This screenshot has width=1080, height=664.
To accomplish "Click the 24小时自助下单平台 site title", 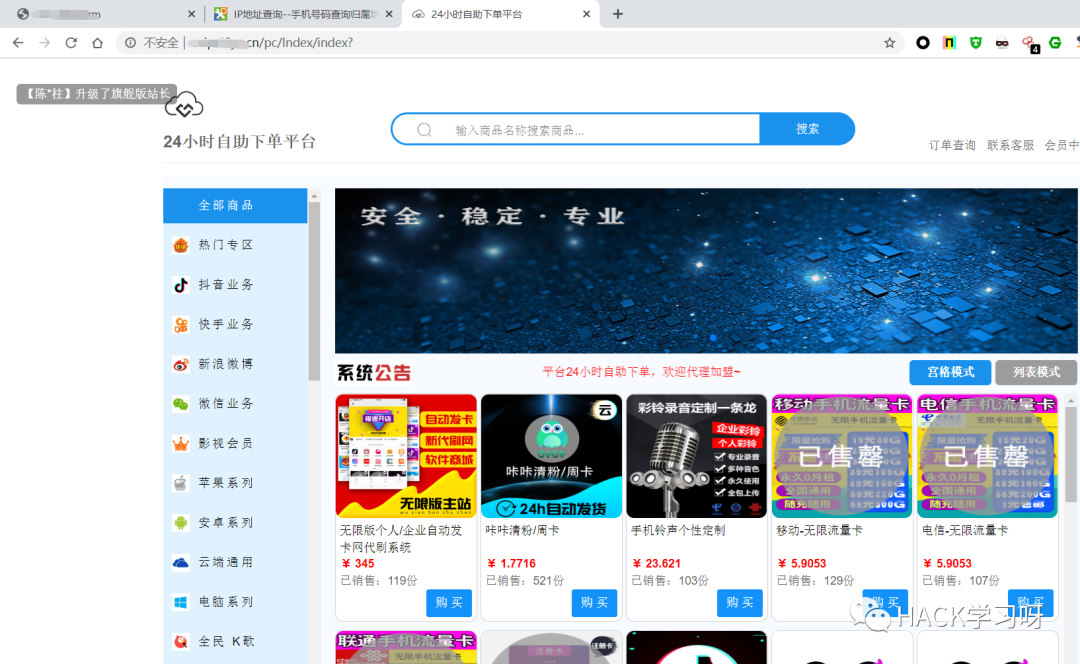I will [x=239, y=141].
